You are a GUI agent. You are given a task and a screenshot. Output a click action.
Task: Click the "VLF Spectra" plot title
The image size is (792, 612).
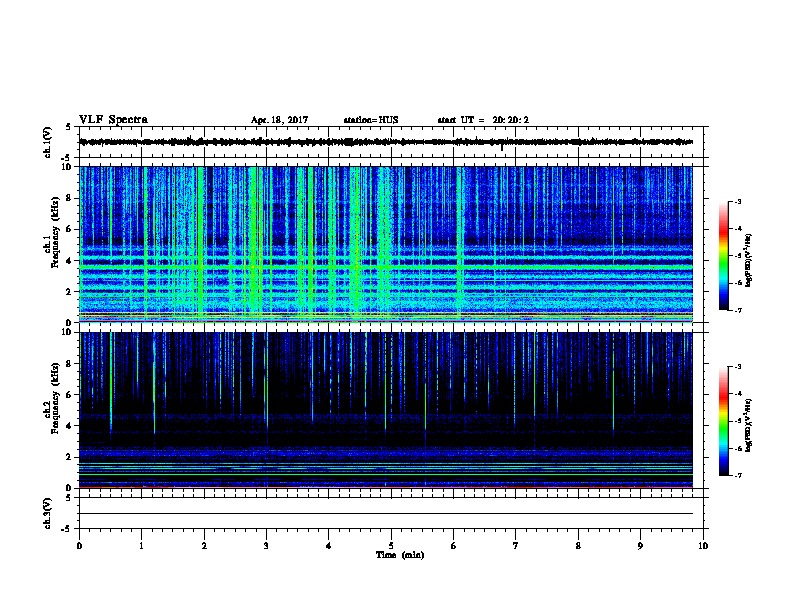pyautogui.click(x=113, y=120)
